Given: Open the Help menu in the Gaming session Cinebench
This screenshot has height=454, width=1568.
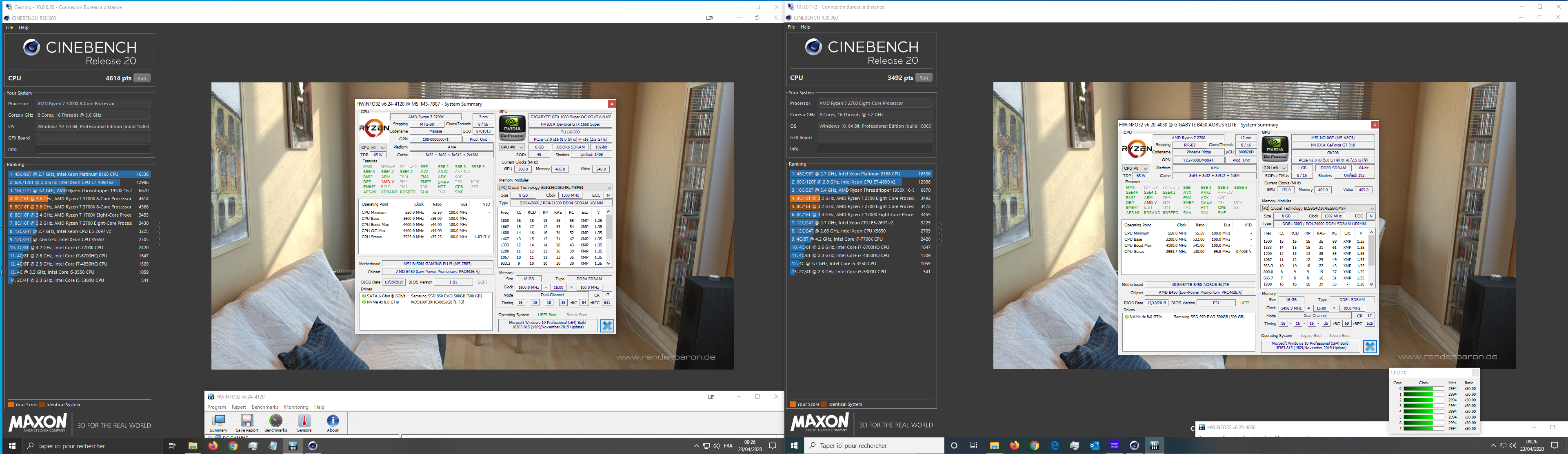Looking at the screenshot, I should click(x=24, y=27).
